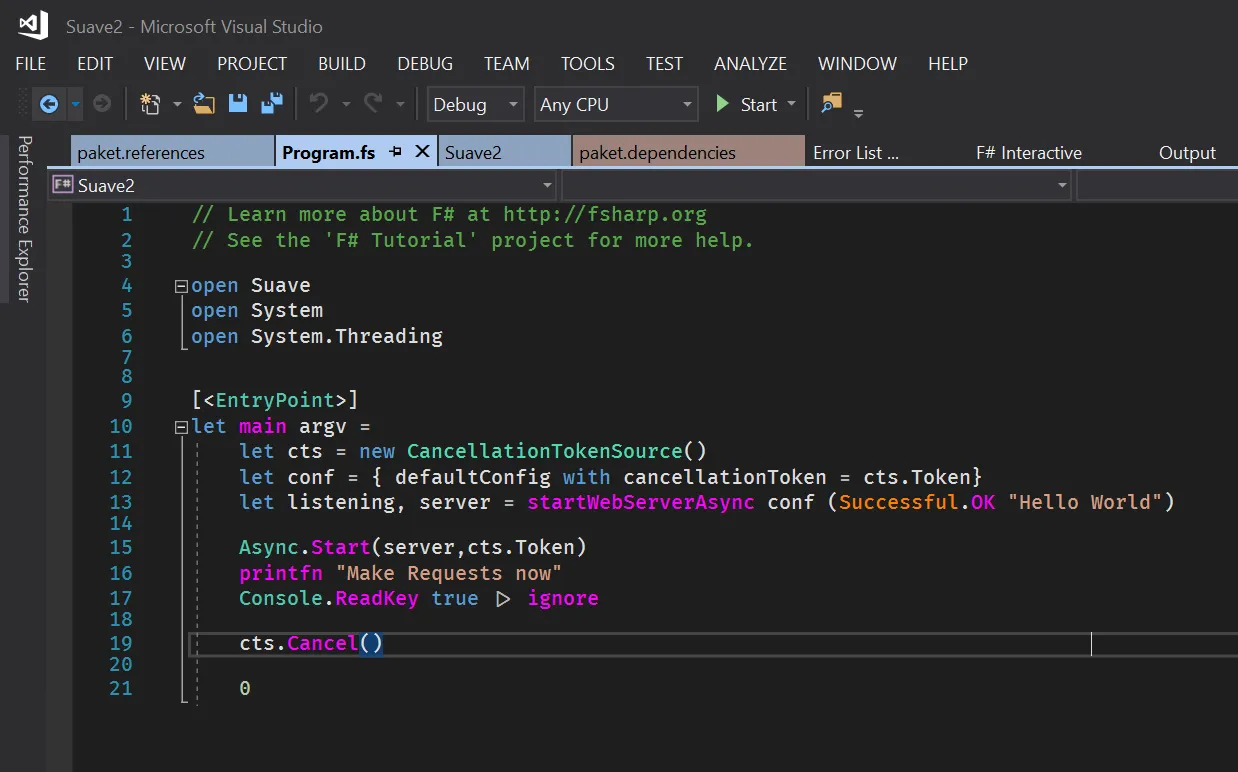Click on ignore keyword in line 17

[563, 598]
